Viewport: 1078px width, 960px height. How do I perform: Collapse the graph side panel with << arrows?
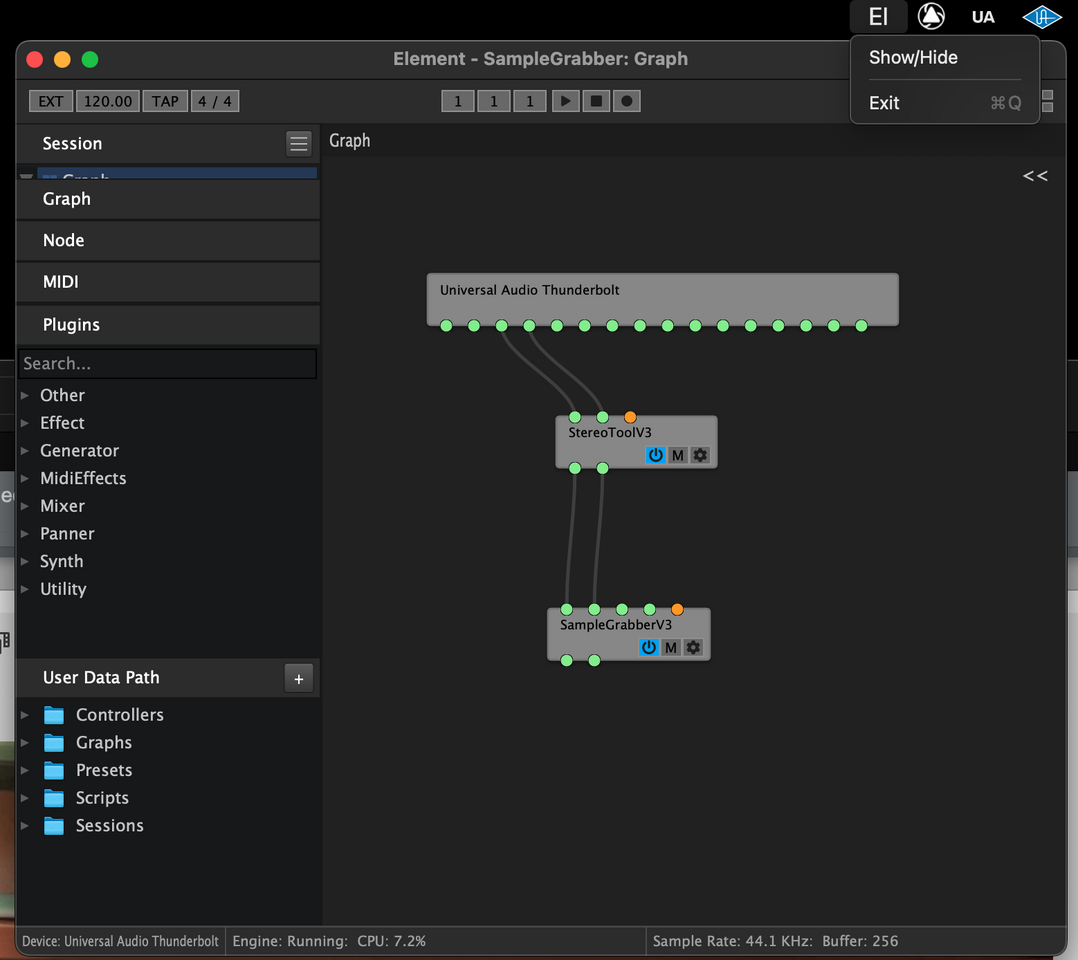(1035, 176)
